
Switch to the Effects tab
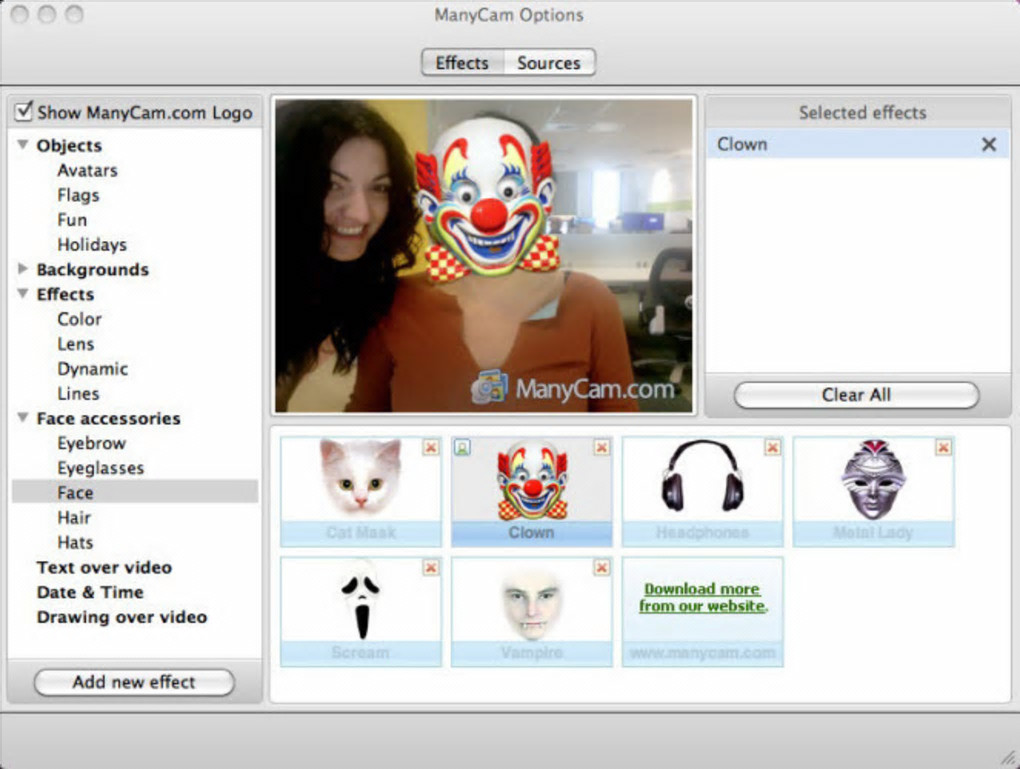pyautogui.click(x=463, y=63)
